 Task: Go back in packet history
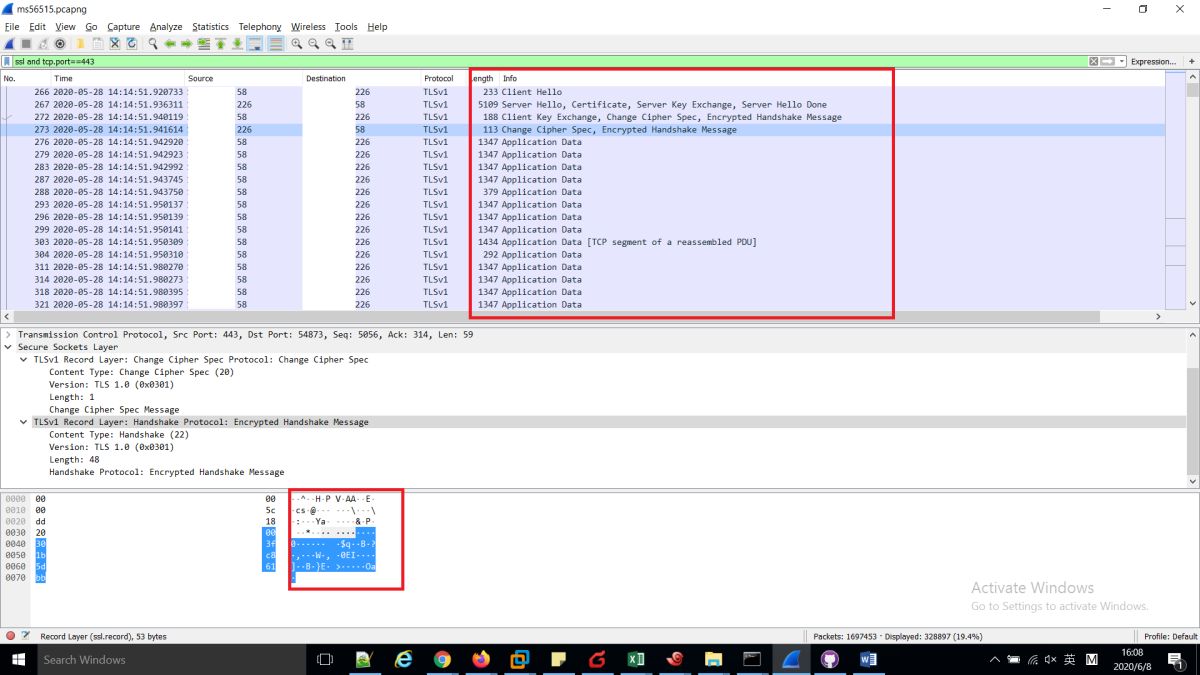(170, 44)
